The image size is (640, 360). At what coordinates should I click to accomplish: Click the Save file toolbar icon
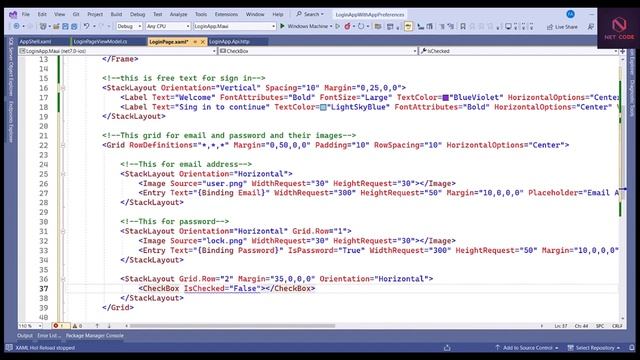coord(65,26)
